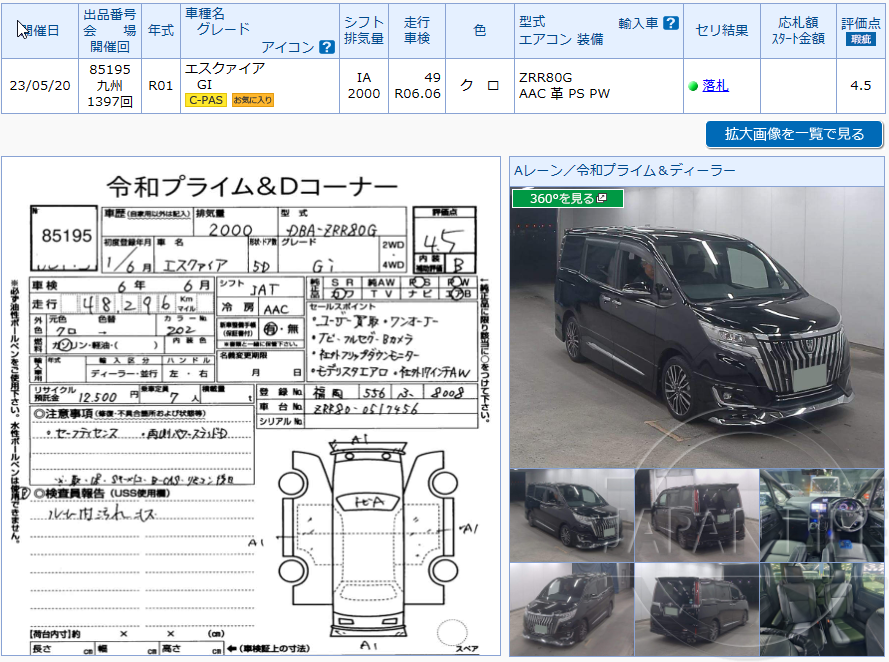889x662 pixels.
Task: Open the help icon beside アイコン column header
Action: point(326,46)
